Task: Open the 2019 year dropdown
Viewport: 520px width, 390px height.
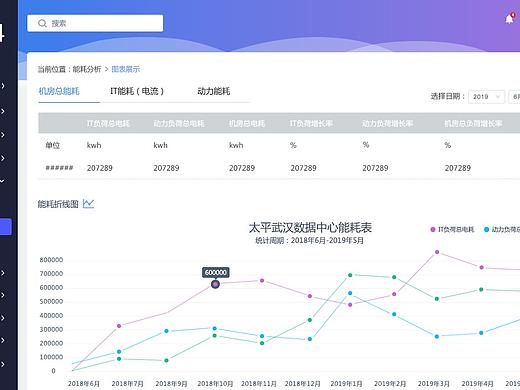Action: coord(486,97)
